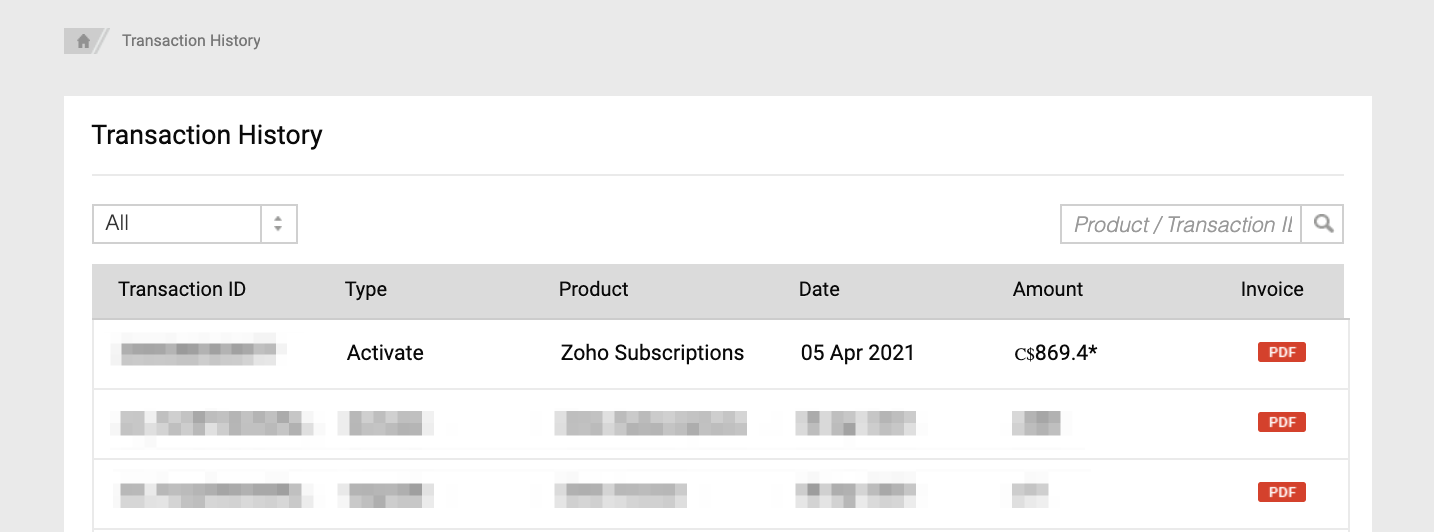Open the All filter dropdown
The image size is (1434, 532).
pos(178,224)
